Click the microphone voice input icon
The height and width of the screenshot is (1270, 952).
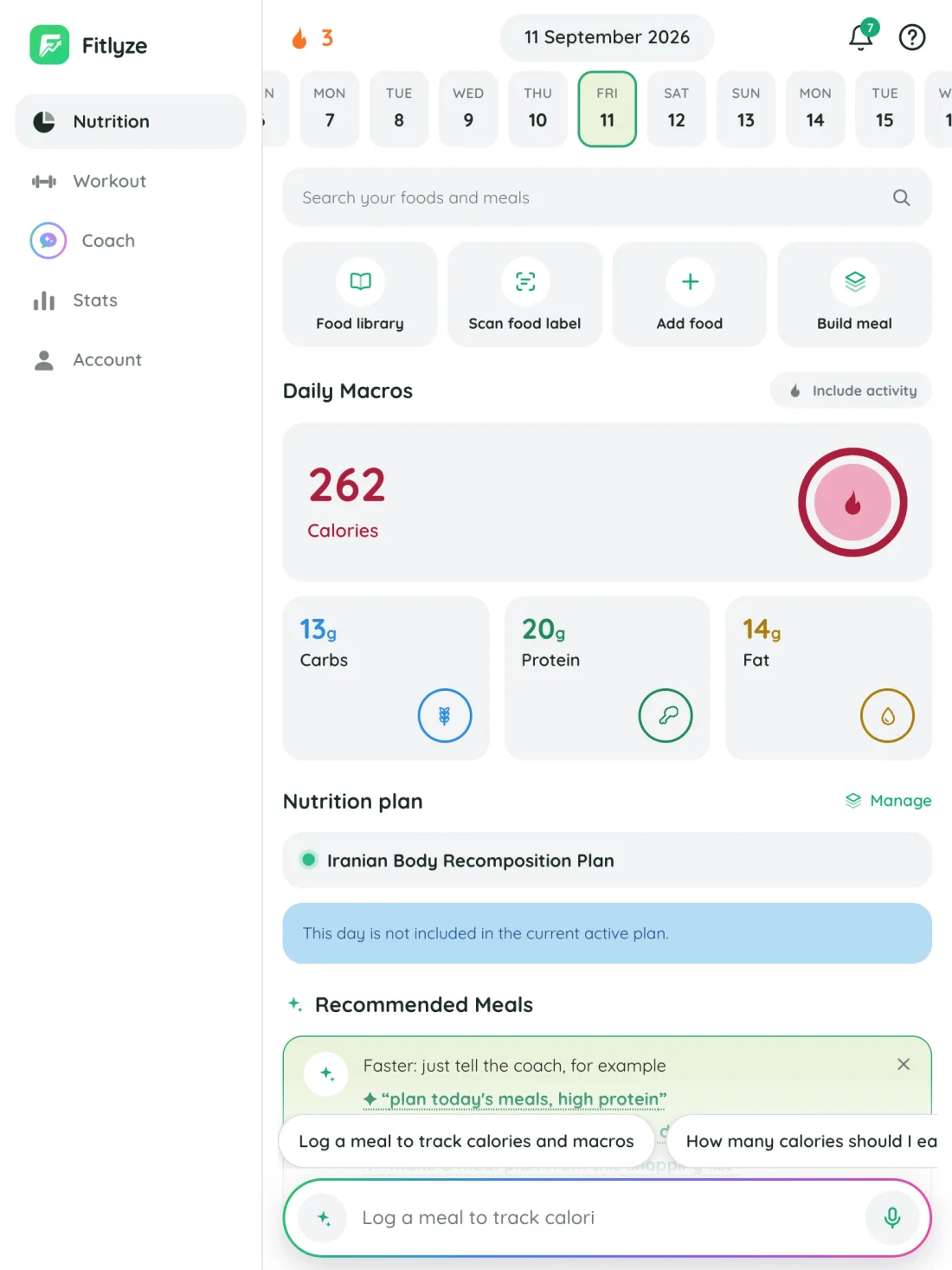[892, 1217]
